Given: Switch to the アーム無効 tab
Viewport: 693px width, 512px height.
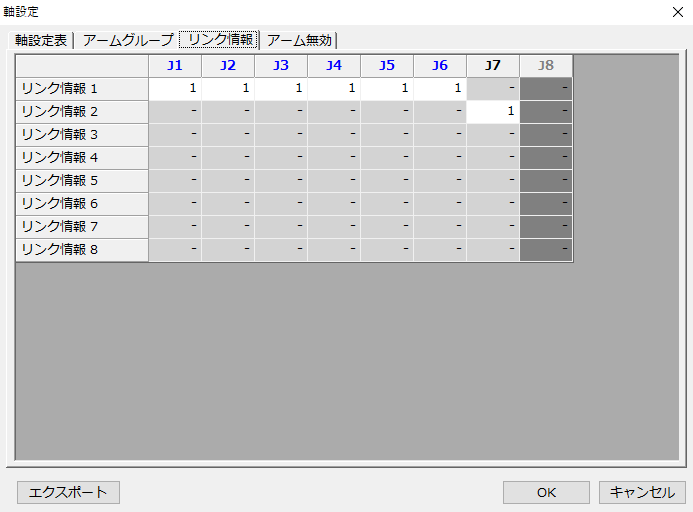Looking at the screenshot, I should (x=300, y=40).
